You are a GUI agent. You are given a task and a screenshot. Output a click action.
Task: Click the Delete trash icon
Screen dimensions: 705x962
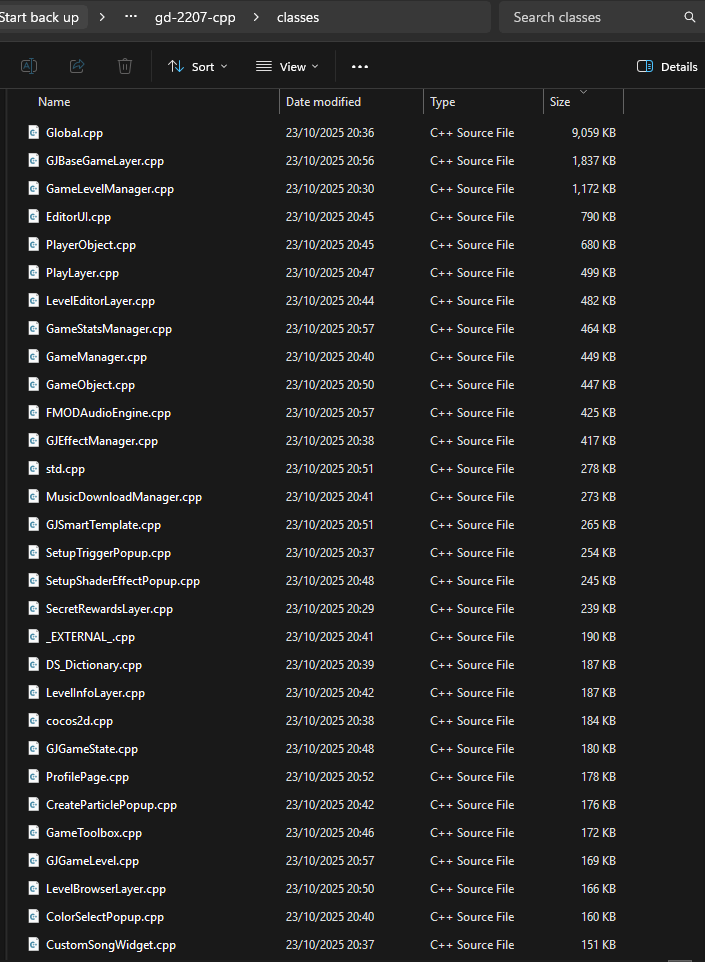coord(125,66)
